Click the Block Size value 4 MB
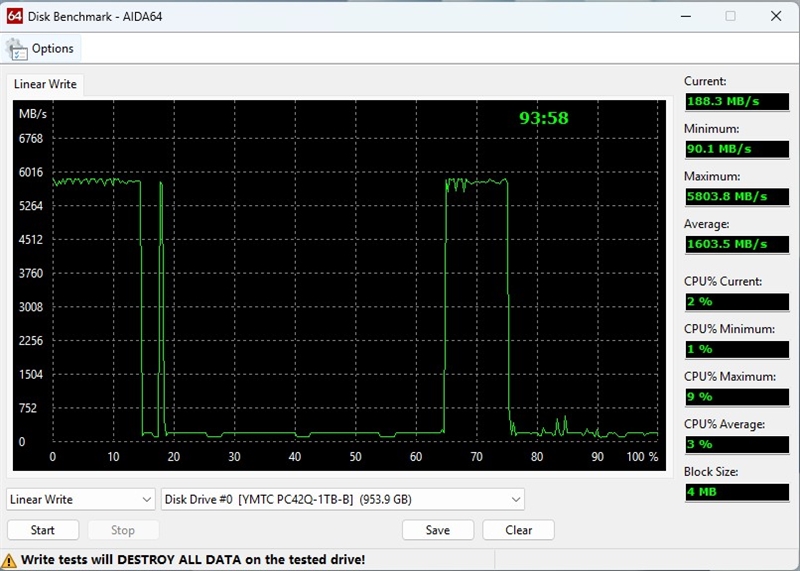800x571 pixels. tap(737, 492)
